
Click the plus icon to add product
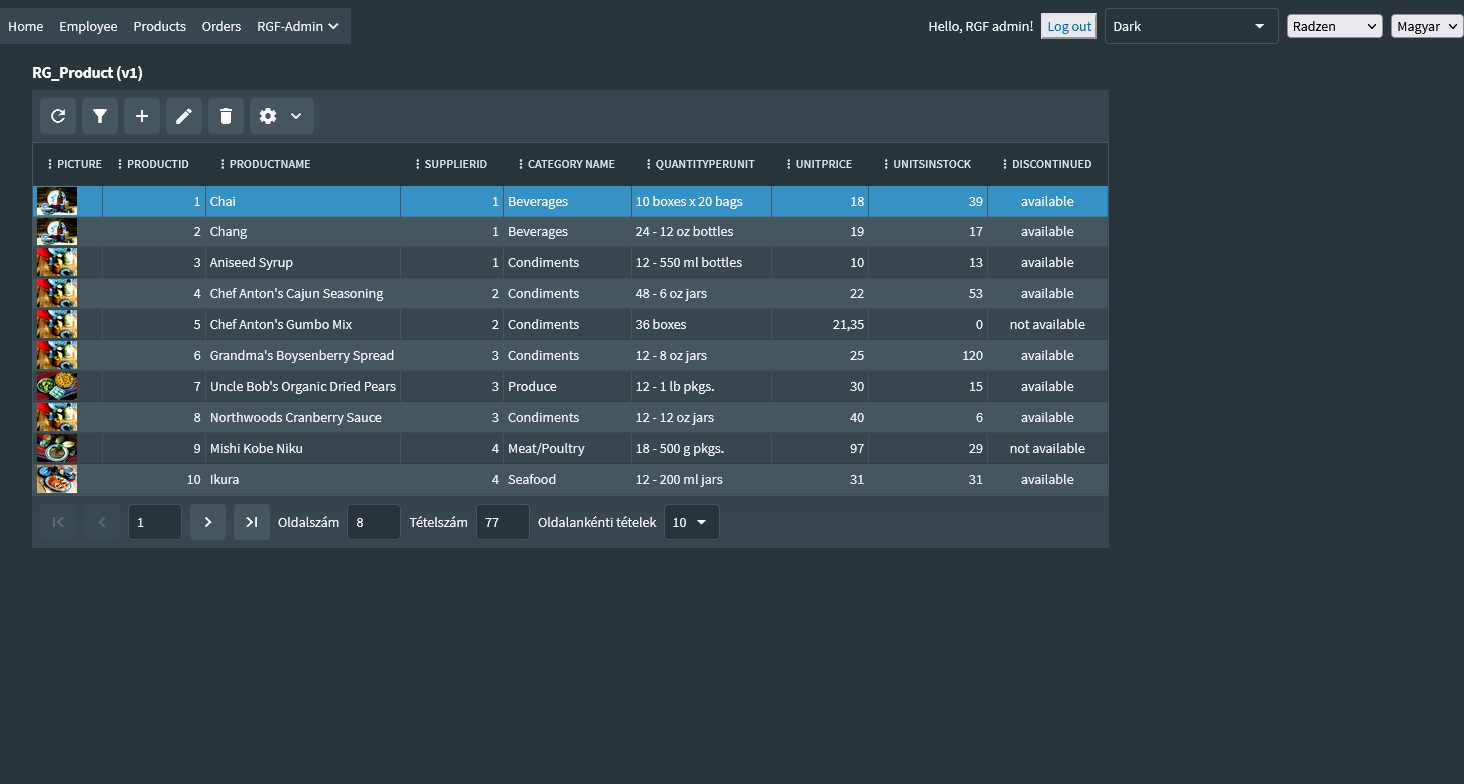pos(142,116)
